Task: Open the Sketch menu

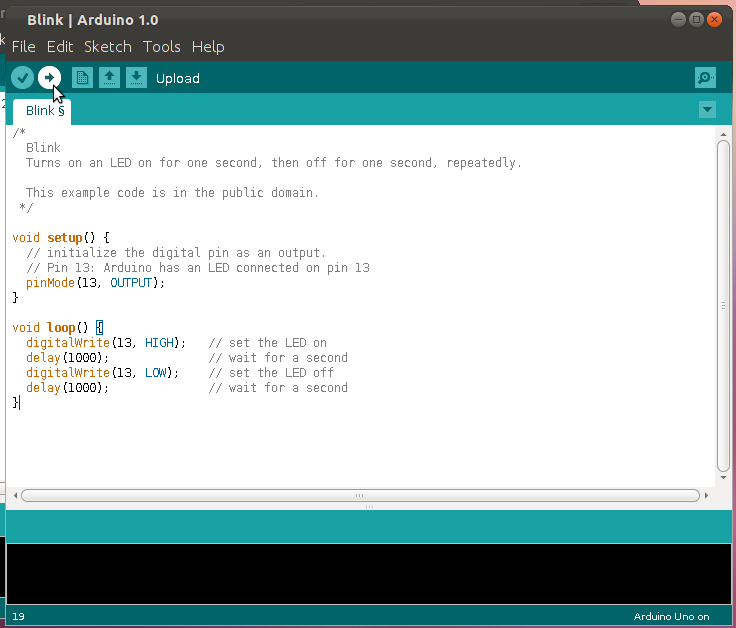Action: point(107,47)
